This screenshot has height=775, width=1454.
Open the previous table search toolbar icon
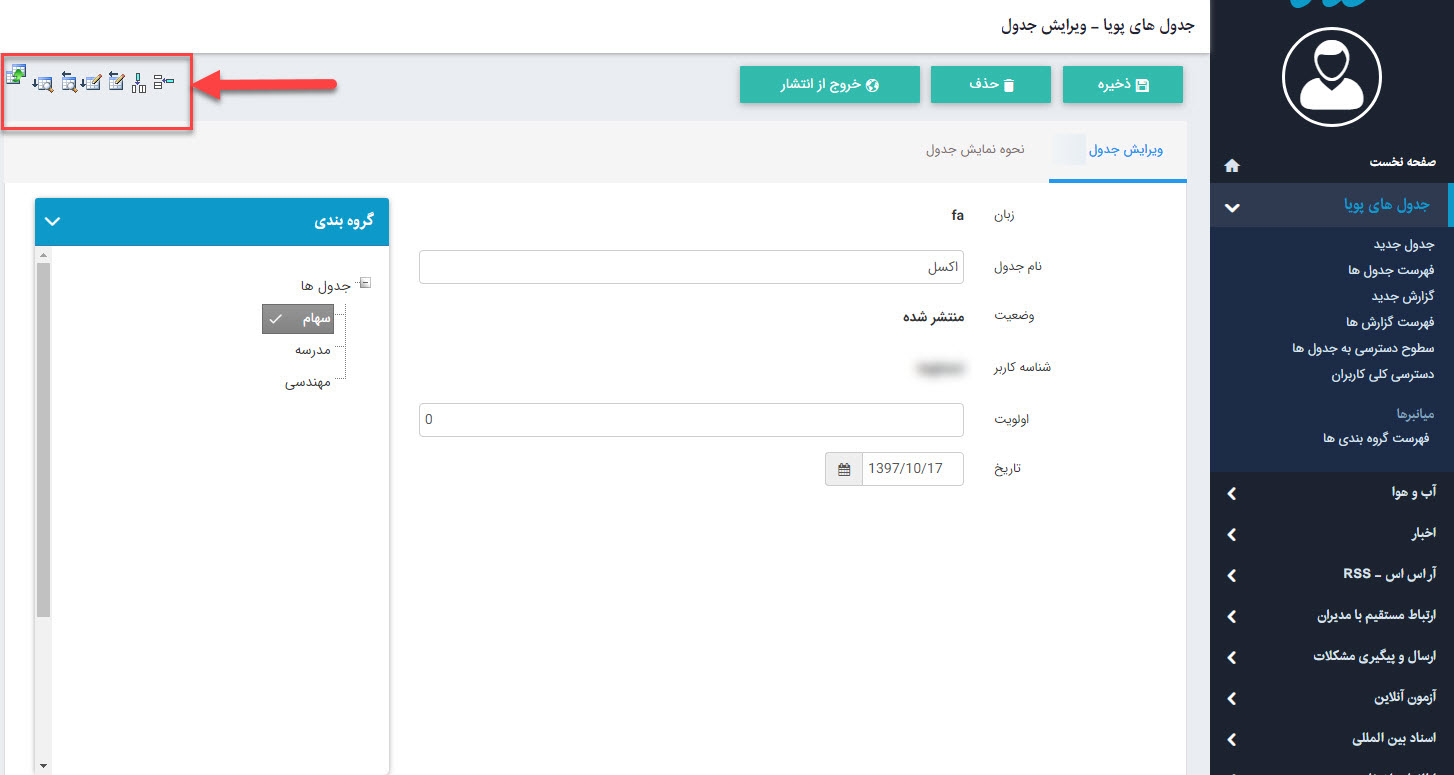68,81
